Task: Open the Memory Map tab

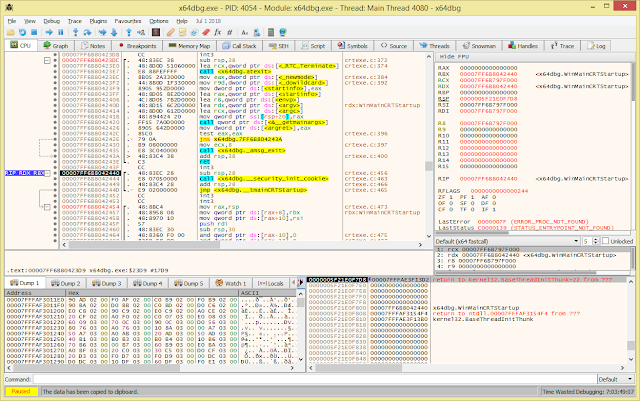Action: pyautogui.click(x=191, y=46)
